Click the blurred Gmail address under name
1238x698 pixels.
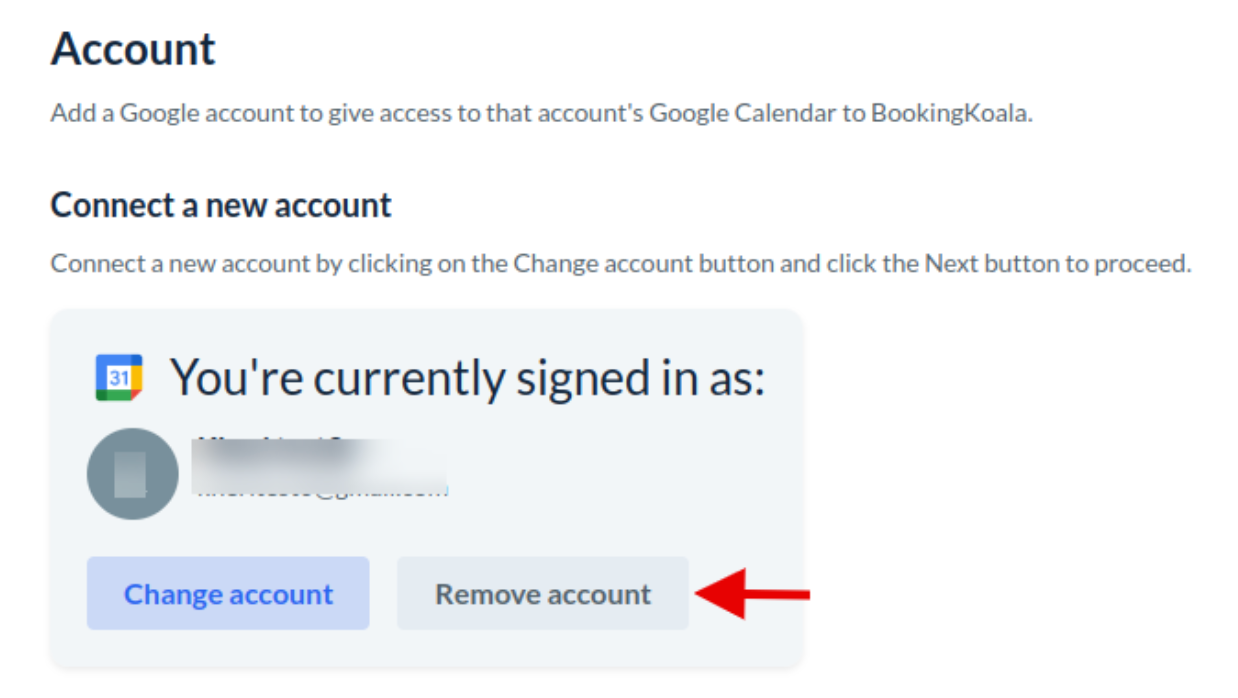(x=322, y=489)
